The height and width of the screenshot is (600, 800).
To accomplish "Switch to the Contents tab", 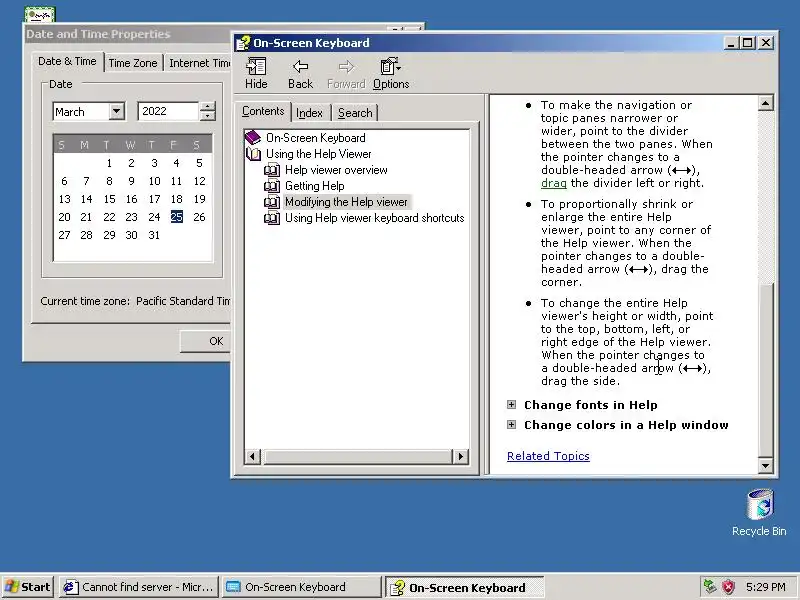I will 263,111.
